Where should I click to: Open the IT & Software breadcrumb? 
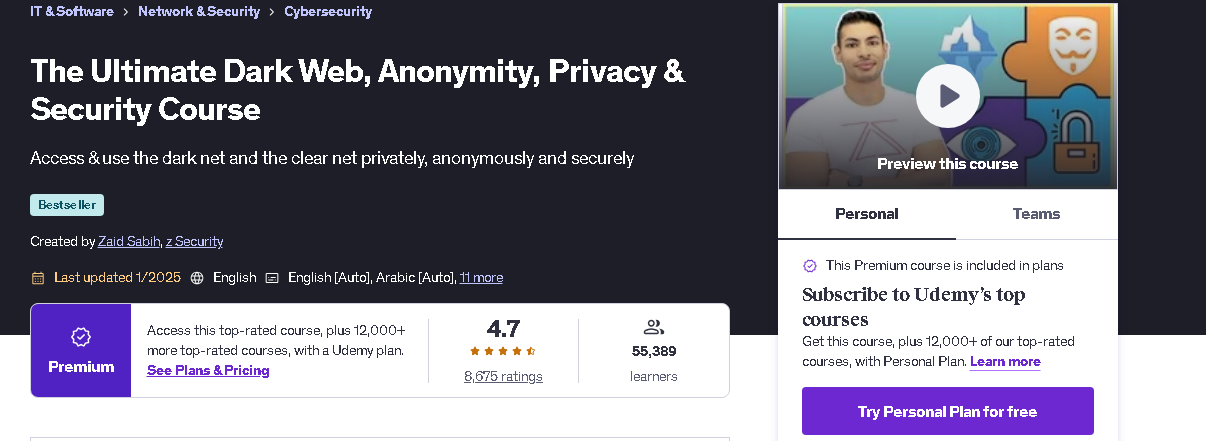pos(71,12)
